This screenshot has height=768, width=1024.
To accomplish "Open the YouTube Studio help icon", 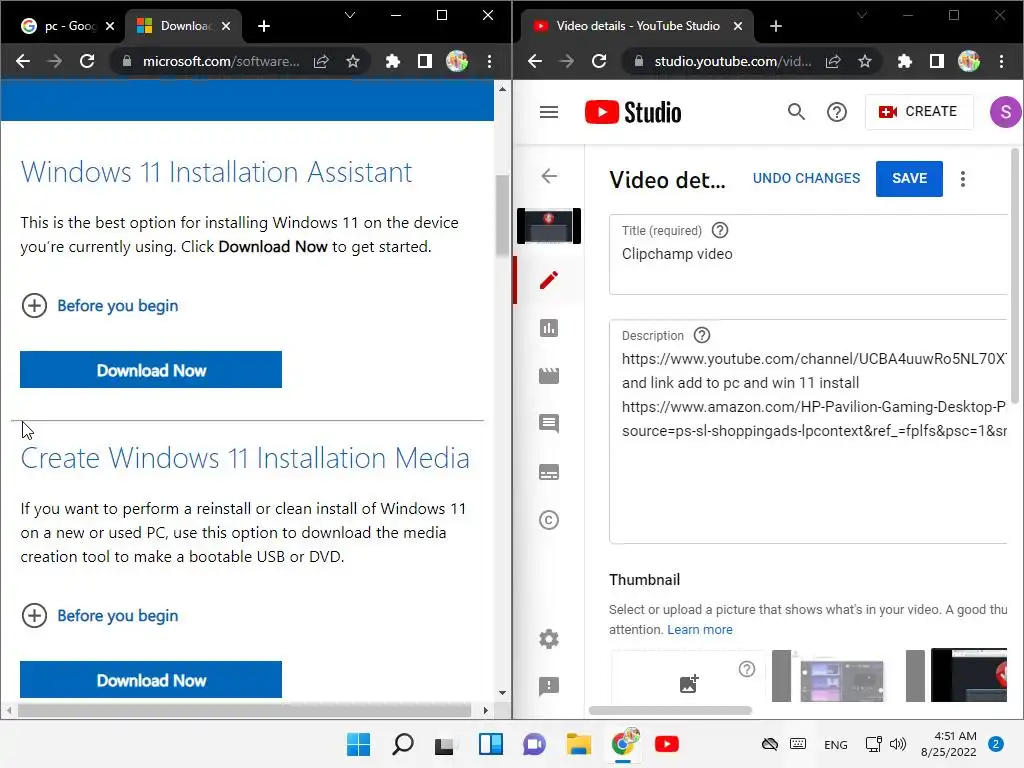I will (x=837, y=112).
